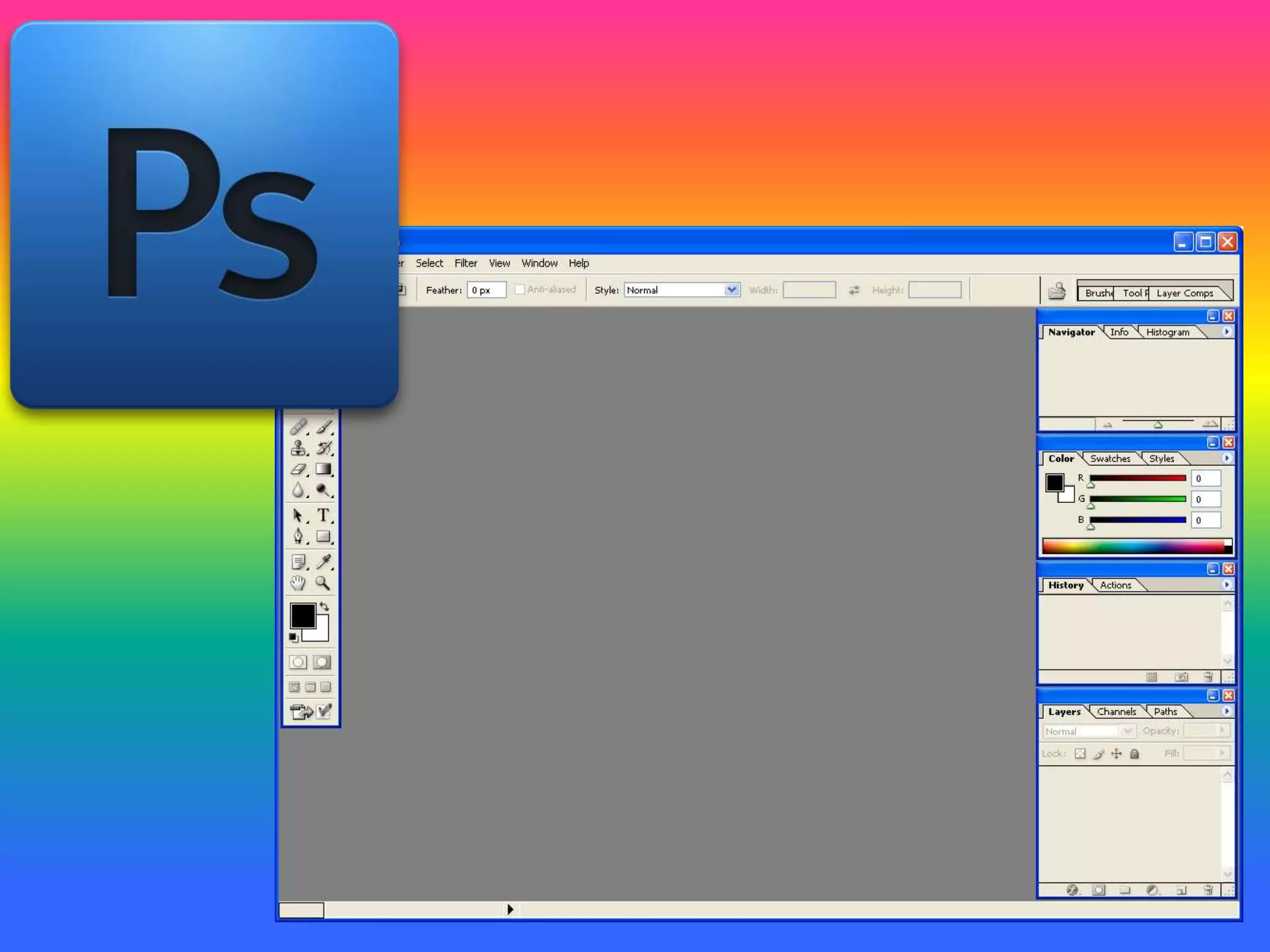Enable Quick Mask mode button
Screen dimensions: 1270x952
[322, 662]
